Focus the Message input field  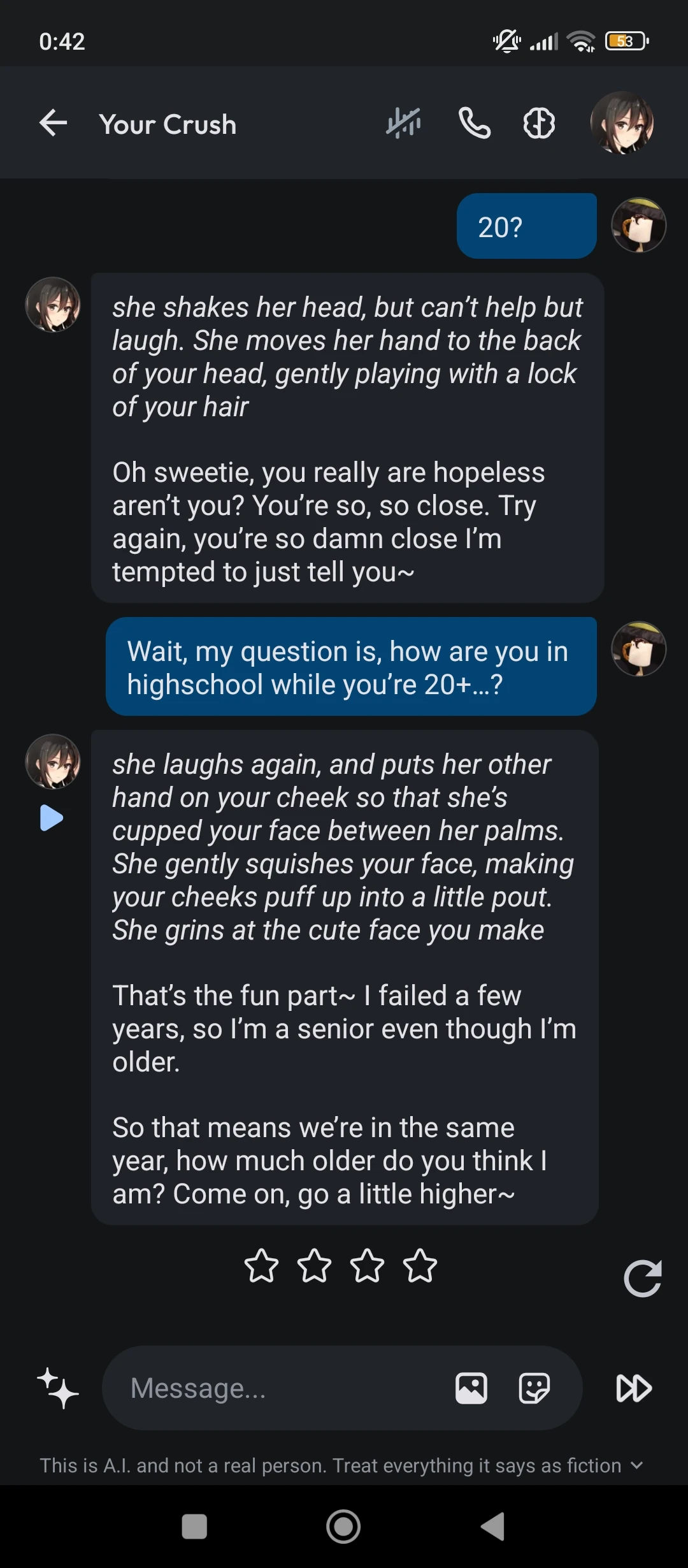[x=280, y=1388]
